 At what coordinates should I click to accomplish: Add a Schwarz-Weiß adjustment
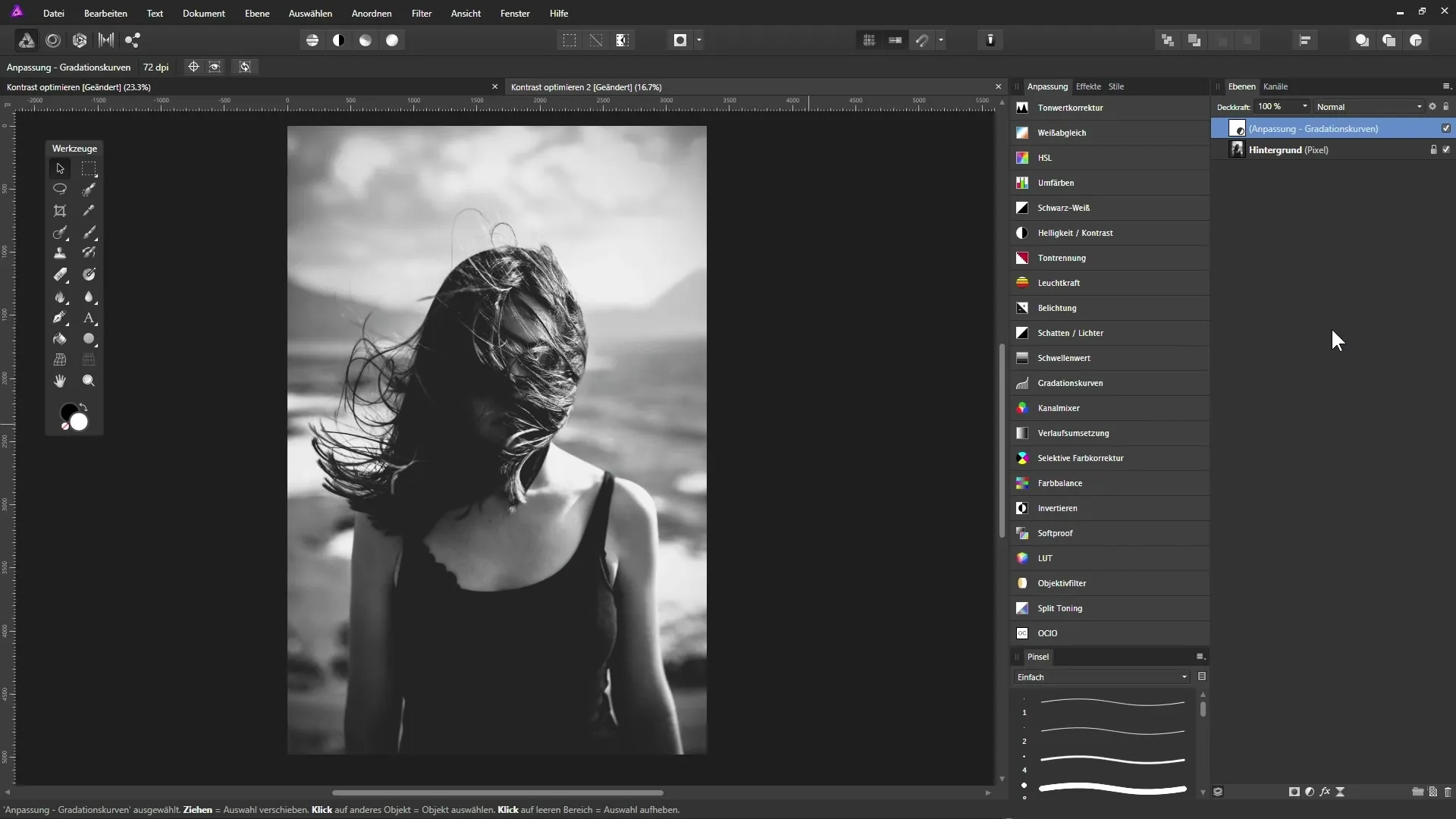1110,208
